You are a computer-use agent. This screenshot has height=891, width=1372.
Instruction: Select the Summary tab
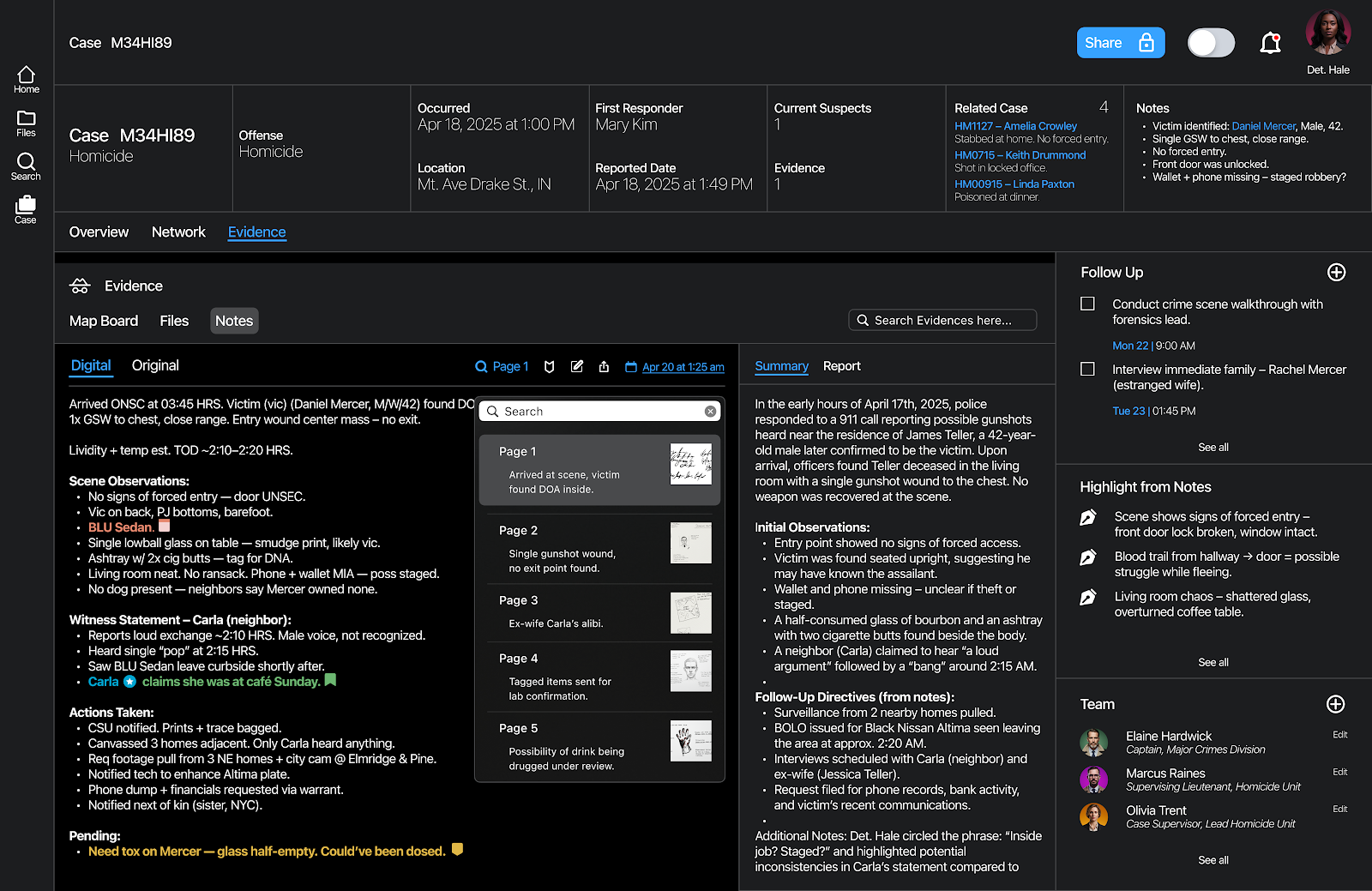click(781, 366)
